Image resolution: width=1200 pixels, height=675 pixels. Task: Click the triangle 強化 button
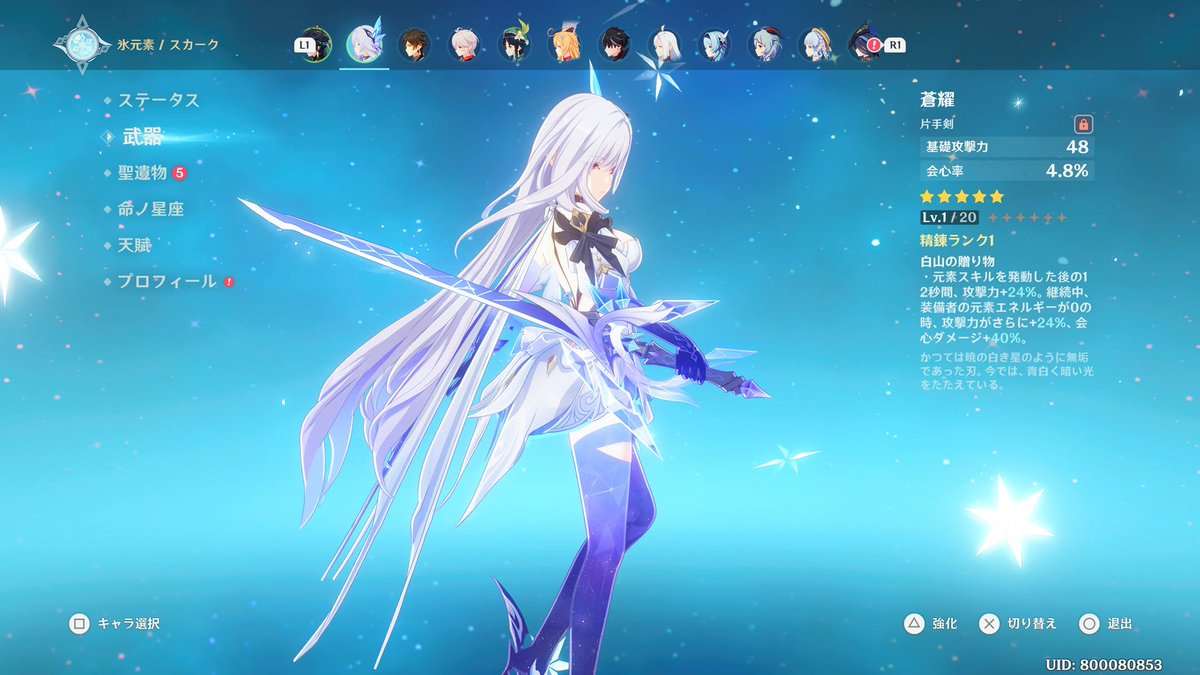(930, 624)
